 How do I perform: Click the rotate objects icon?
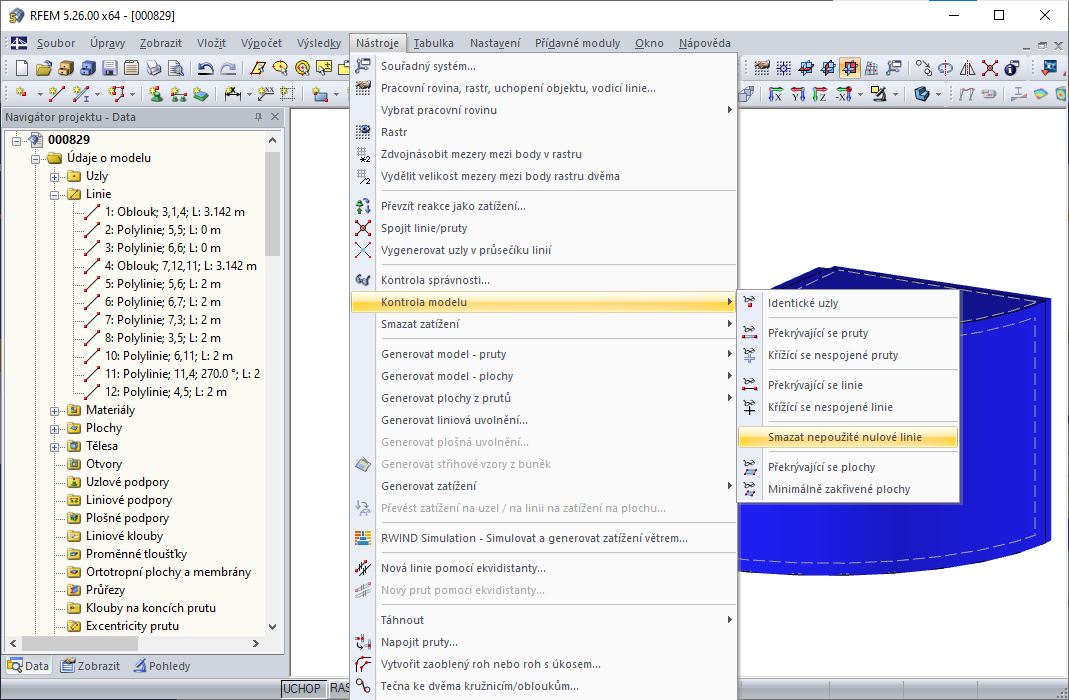pyautogui.click(x=946, y=67)
